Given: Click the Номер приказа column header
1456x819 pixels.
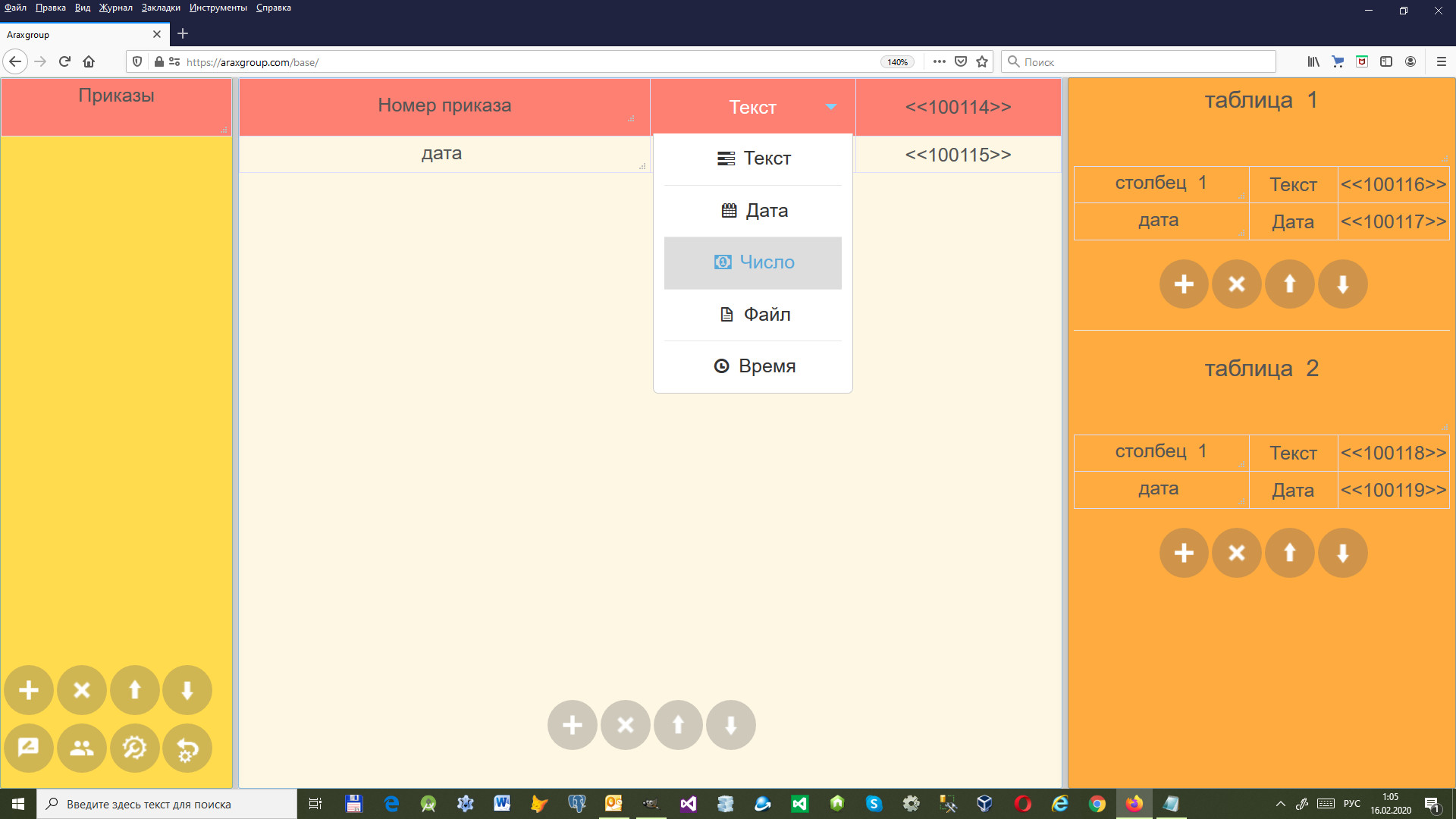Looking at the screenshot, I should click(444, 106).
